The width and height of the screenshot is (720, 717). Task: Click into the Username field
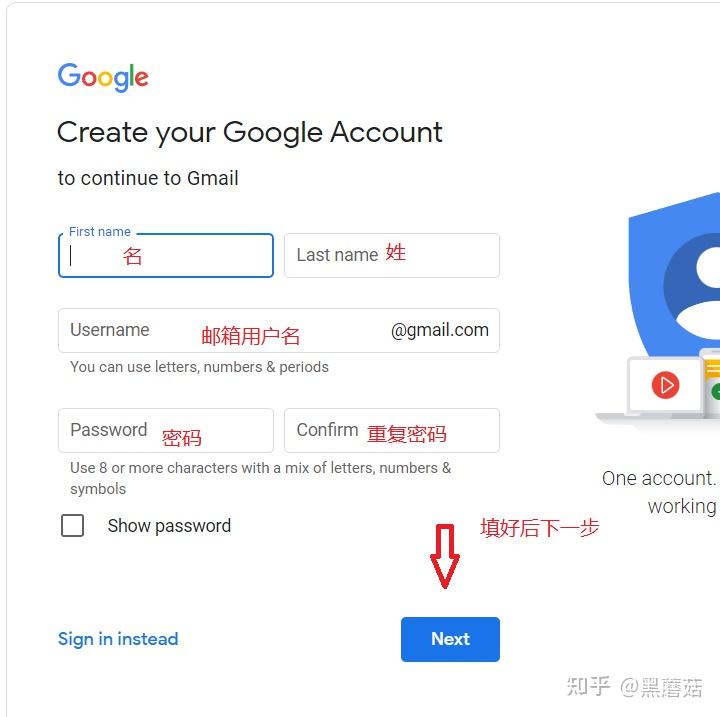point(279,331)
